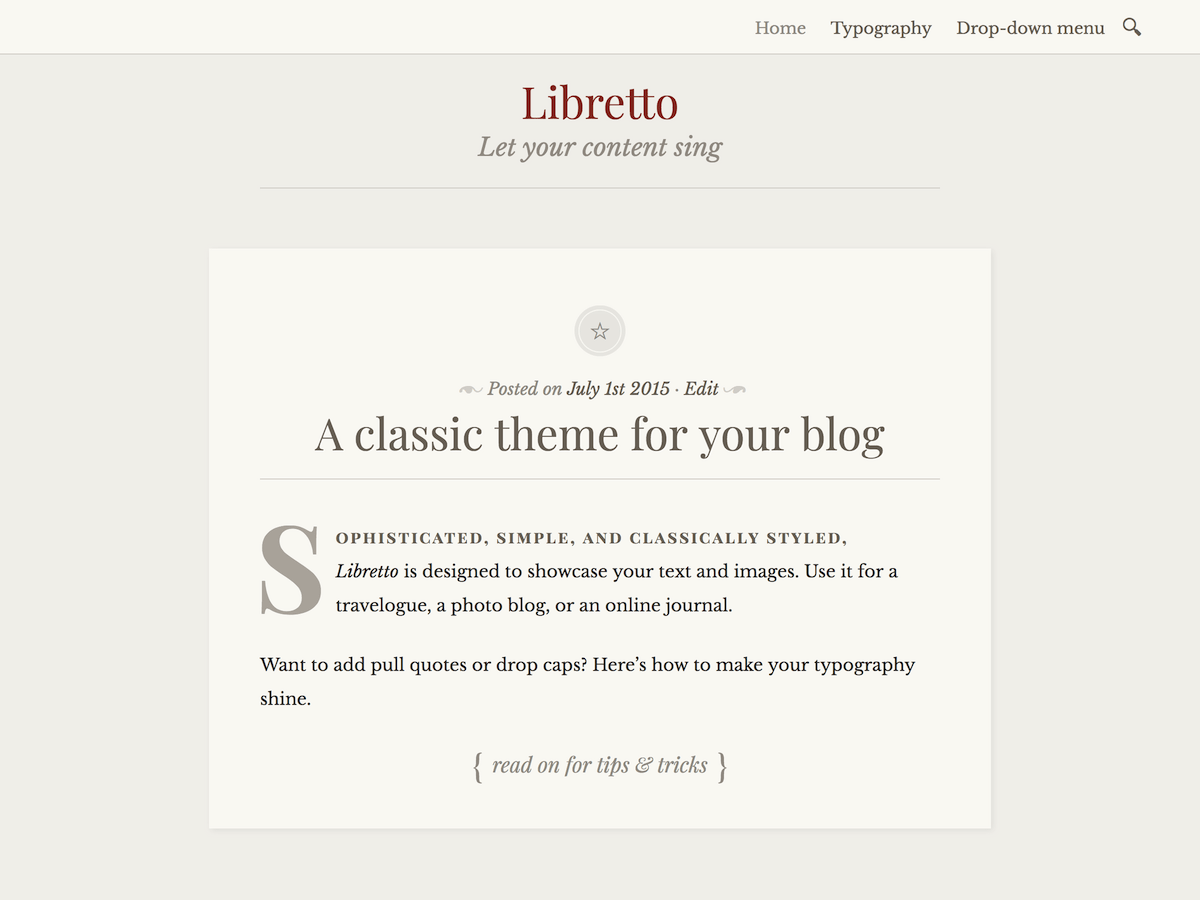Click the tagline "Let your content sing"

click(x=600, y=148)
